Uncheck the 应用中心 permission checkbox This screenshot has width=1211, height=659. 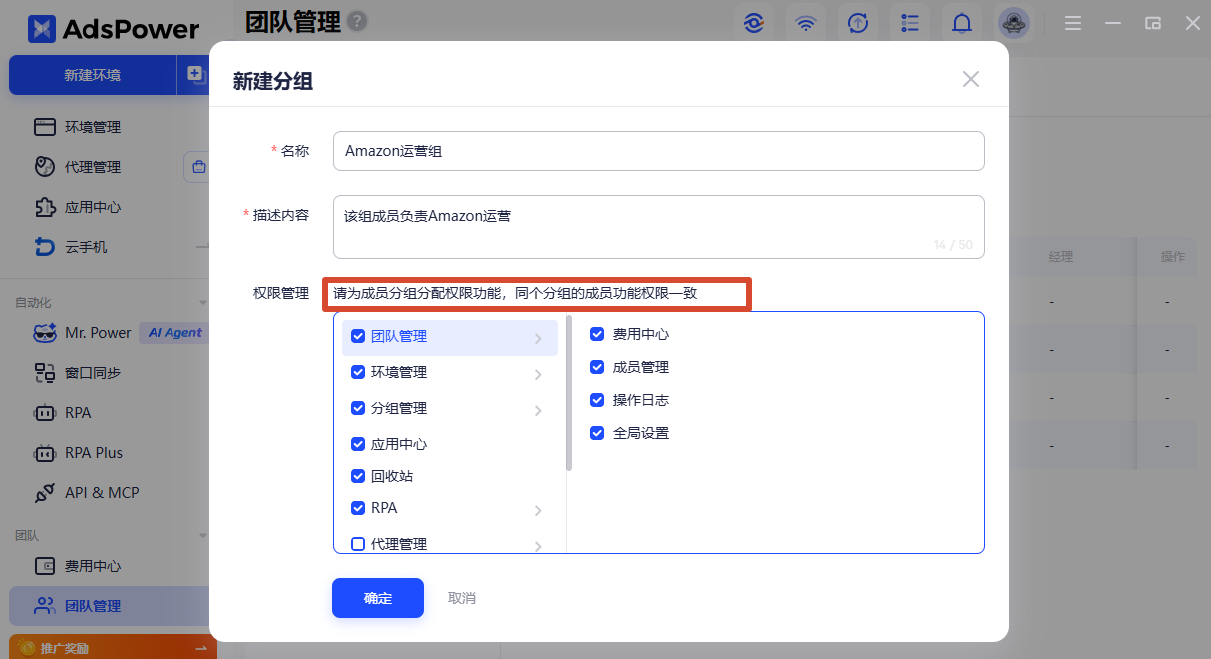358,444
